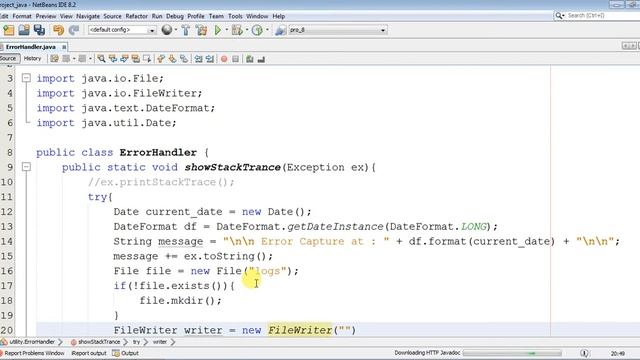This screenshot has height=360, width=640.
Task: Select the ErrorHandler.java editor tab
Action: click(30, 47)
